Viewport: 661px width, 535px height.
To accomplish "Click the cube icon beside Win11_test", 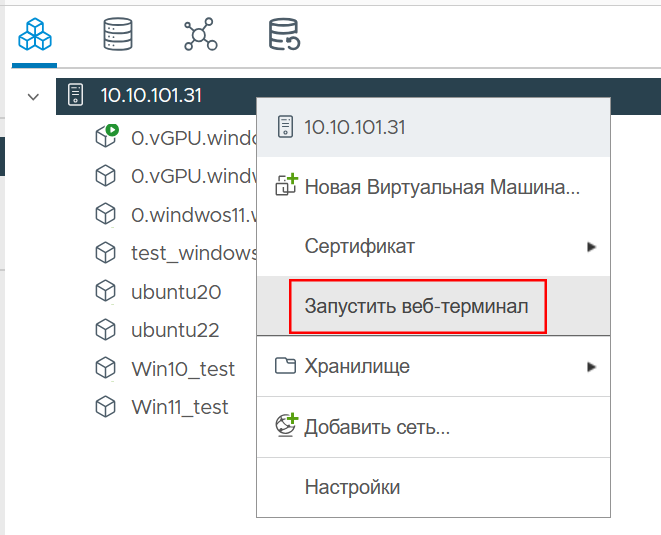I will tap(105, 406).
